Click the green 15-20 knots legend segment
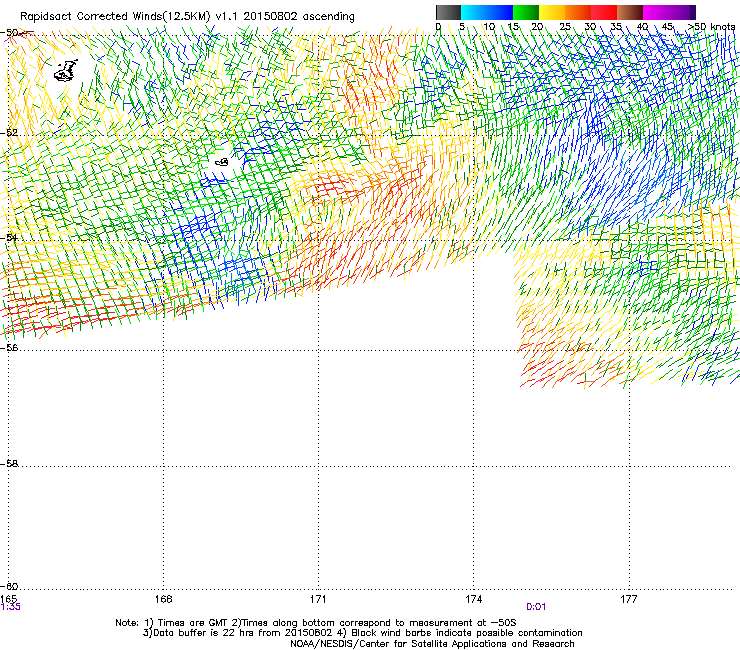Viewport: 740px width, 650px height. [526, 12]
